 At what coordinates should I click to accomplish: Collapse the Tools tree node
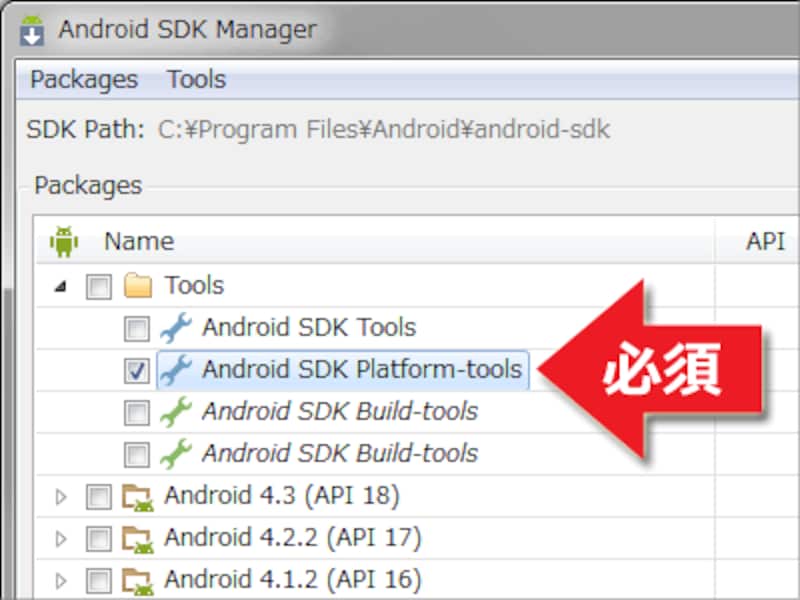(x=61, y=285)
